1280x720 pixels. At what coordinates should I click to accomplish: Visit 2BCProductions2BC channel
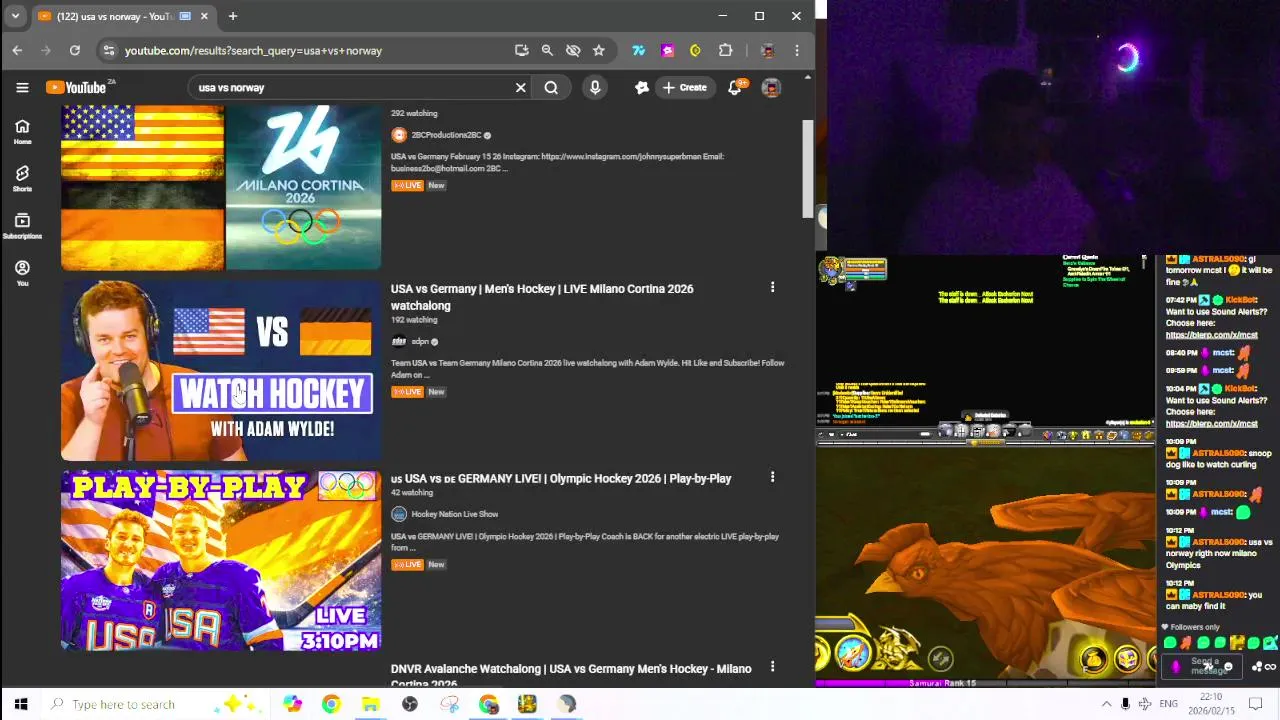click(x=446, y=135)
